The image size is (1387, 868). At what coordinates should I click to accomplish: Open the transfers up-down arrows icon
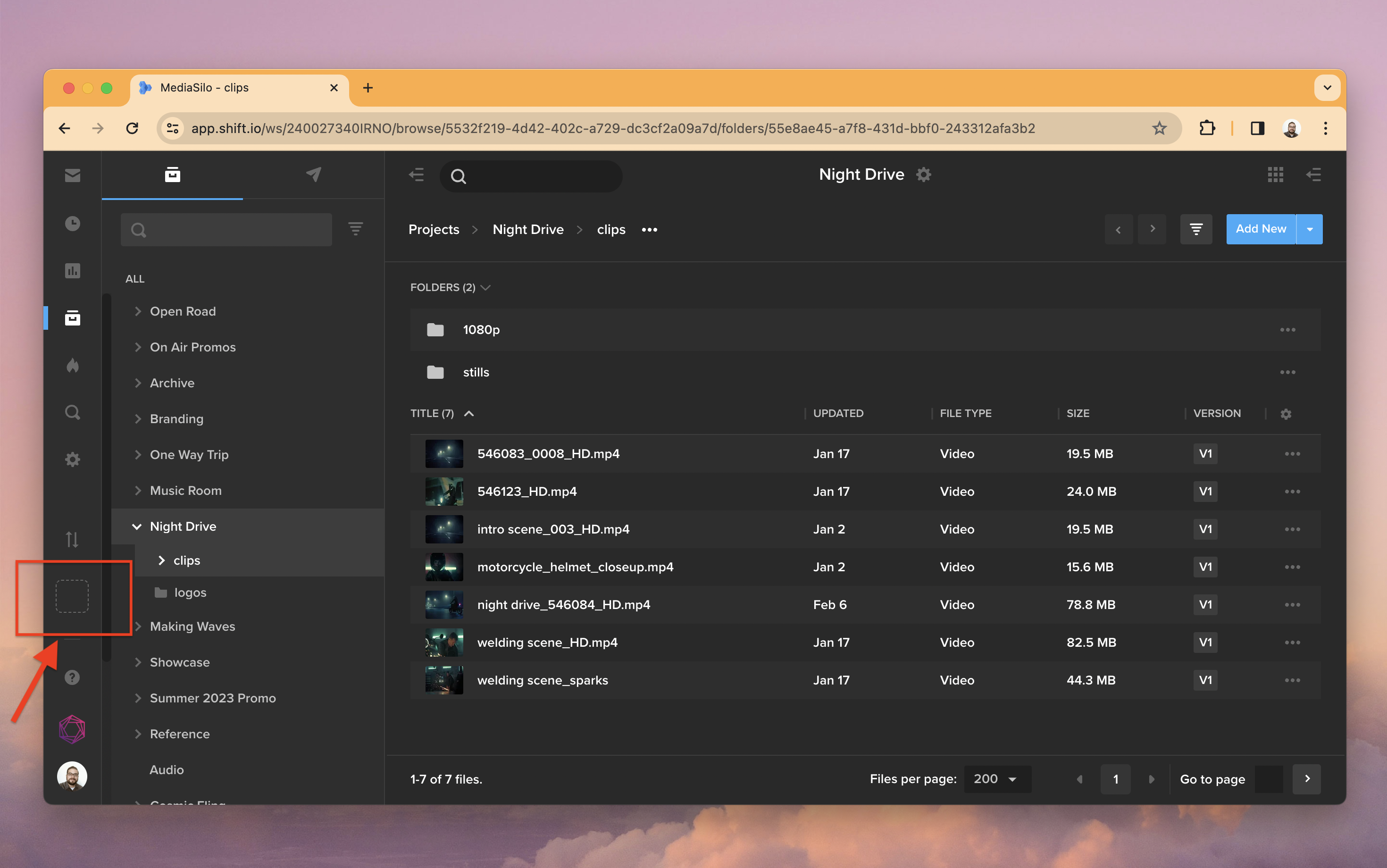72,539
